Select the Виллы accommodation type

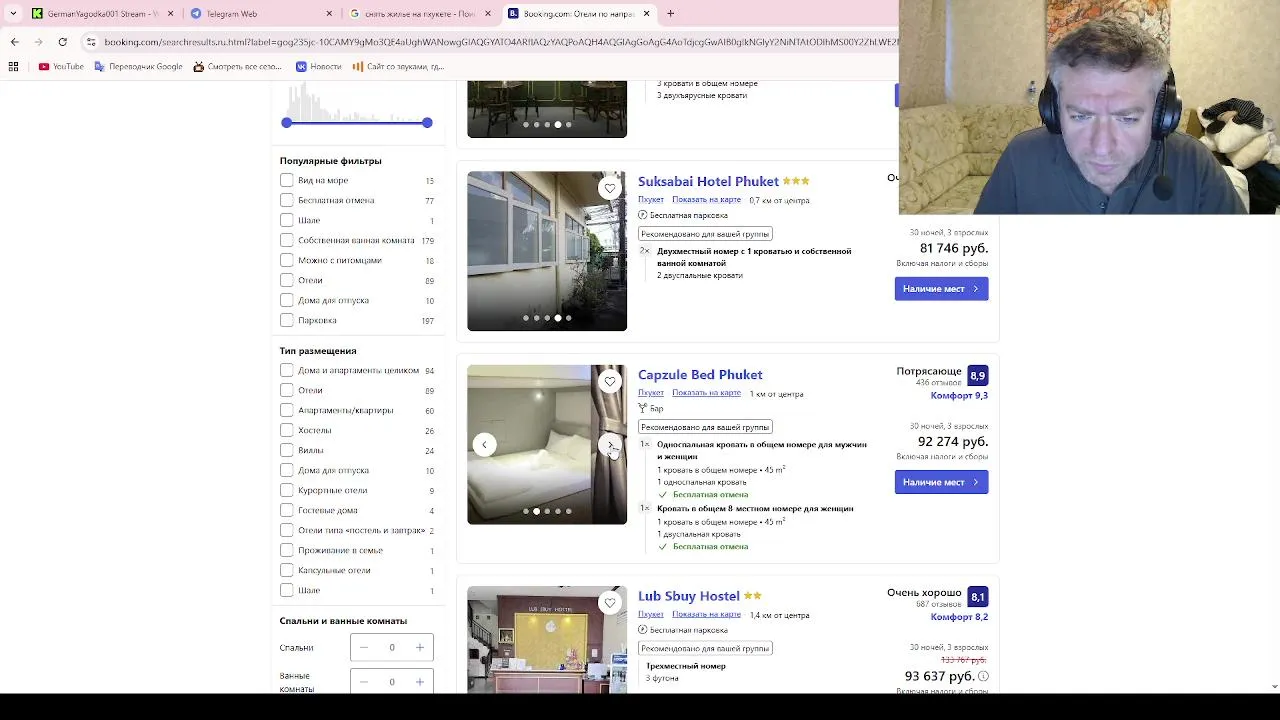coord(287,450)
